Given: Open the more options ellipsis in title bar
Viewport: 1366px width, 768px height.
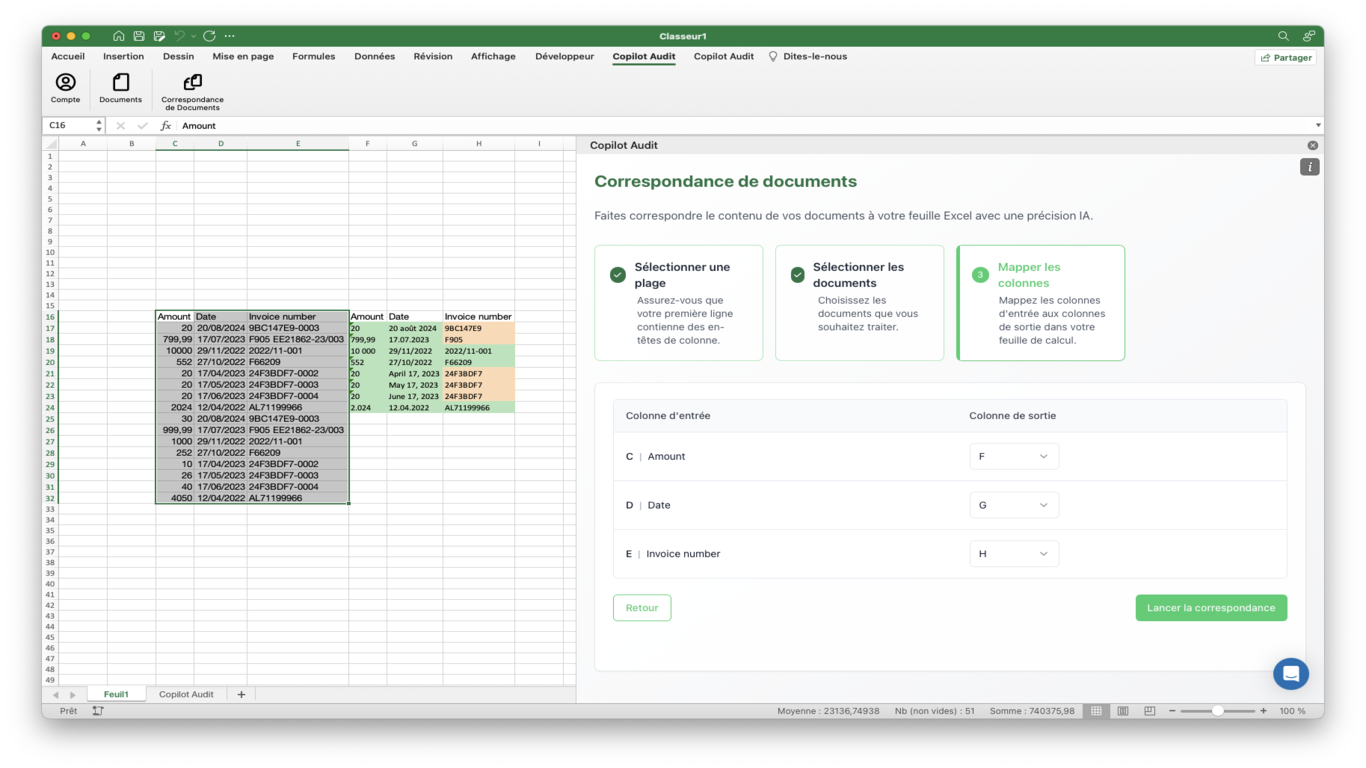Looking at the screenshot, I should pyautogui.click(x=230, y=36).
